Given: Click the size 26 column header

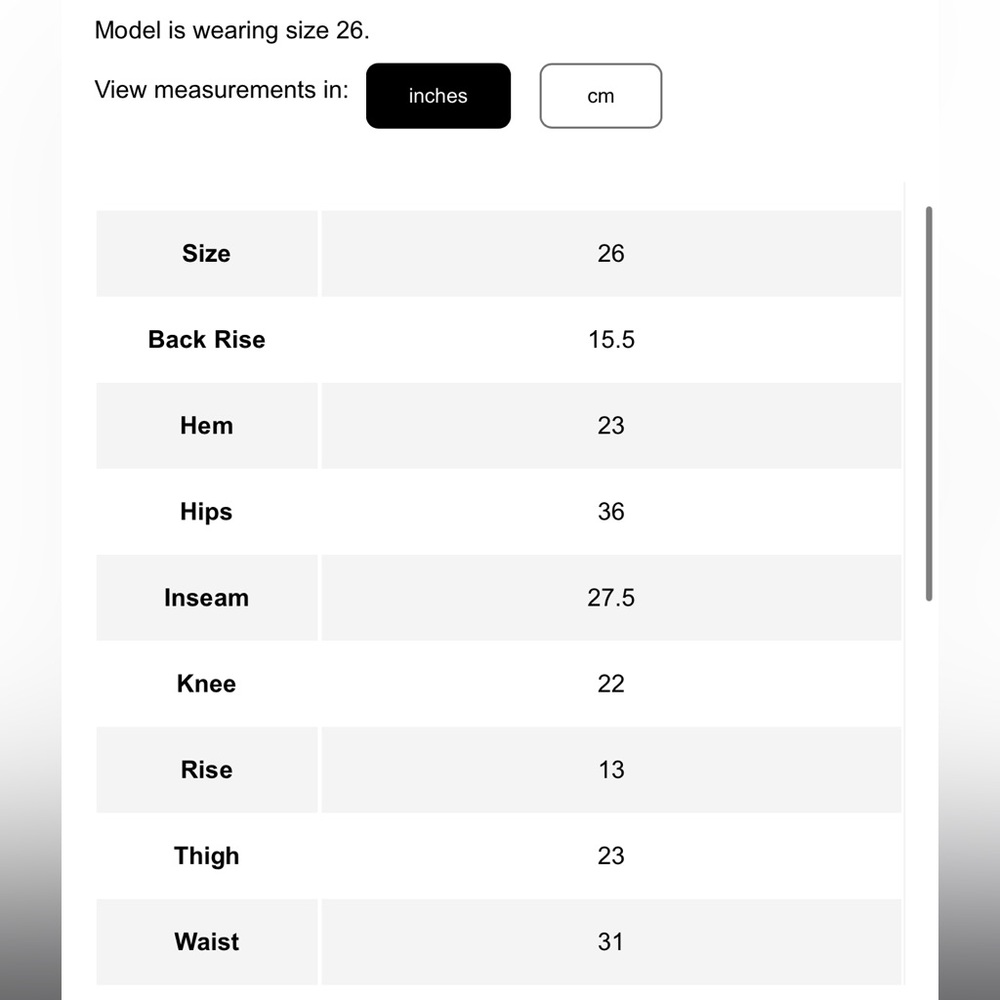Looking at the screenshot, I should [611, 253].
